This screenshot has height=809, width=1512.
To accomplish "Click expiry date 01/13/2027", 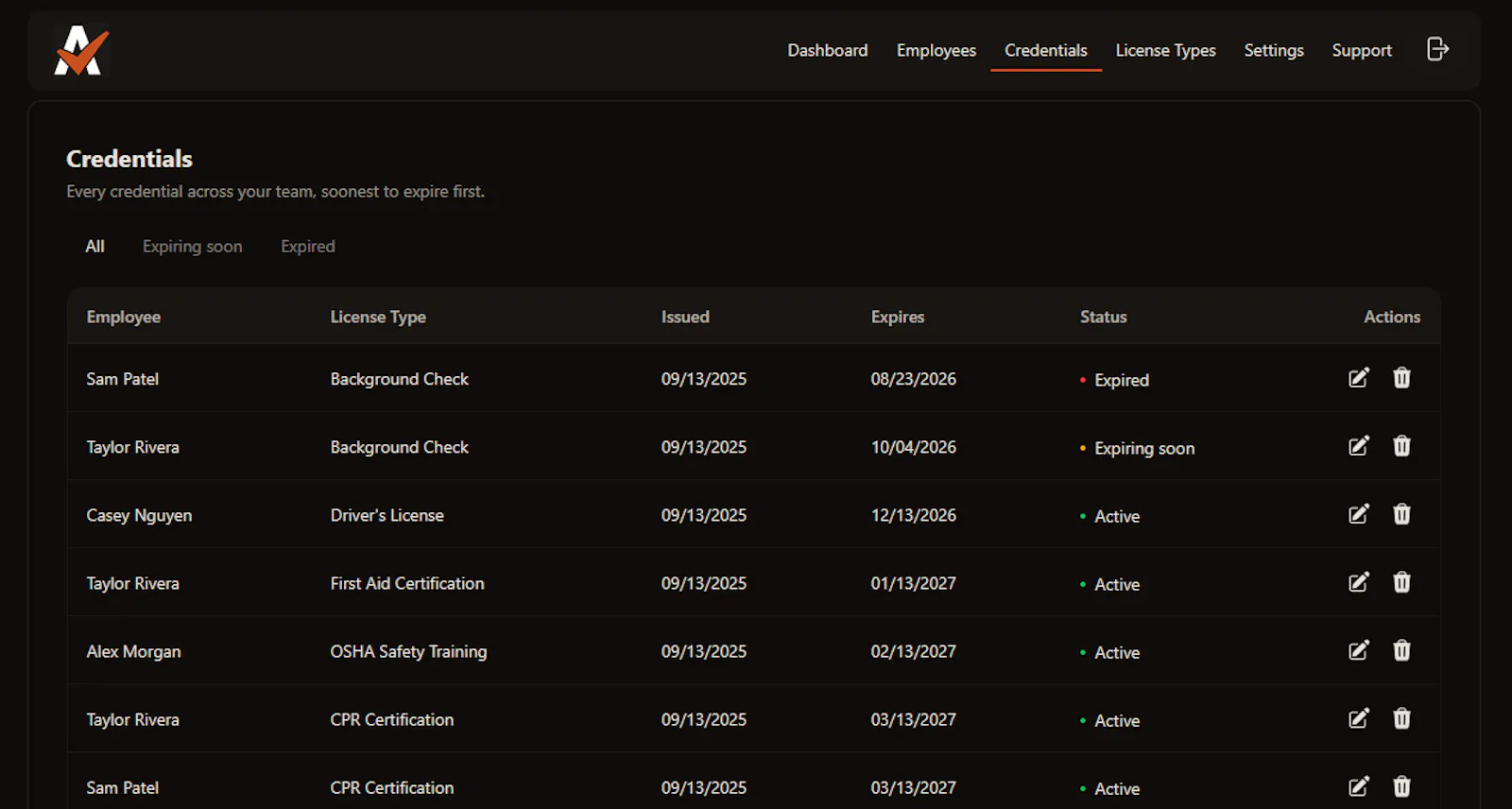I will pyautogui.click(x=913, y=583).
